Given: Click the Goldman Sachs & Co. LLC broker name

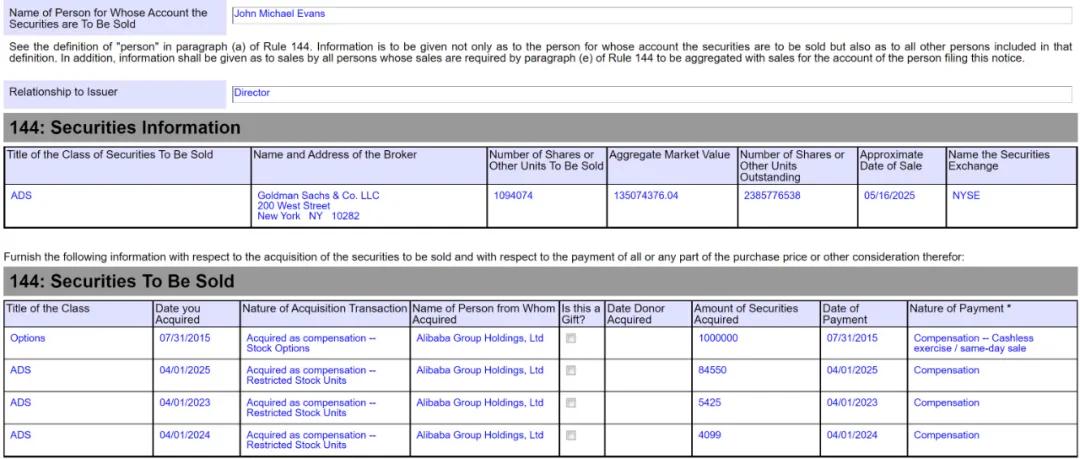Looking at the screenshot, I should coord(318,196).
